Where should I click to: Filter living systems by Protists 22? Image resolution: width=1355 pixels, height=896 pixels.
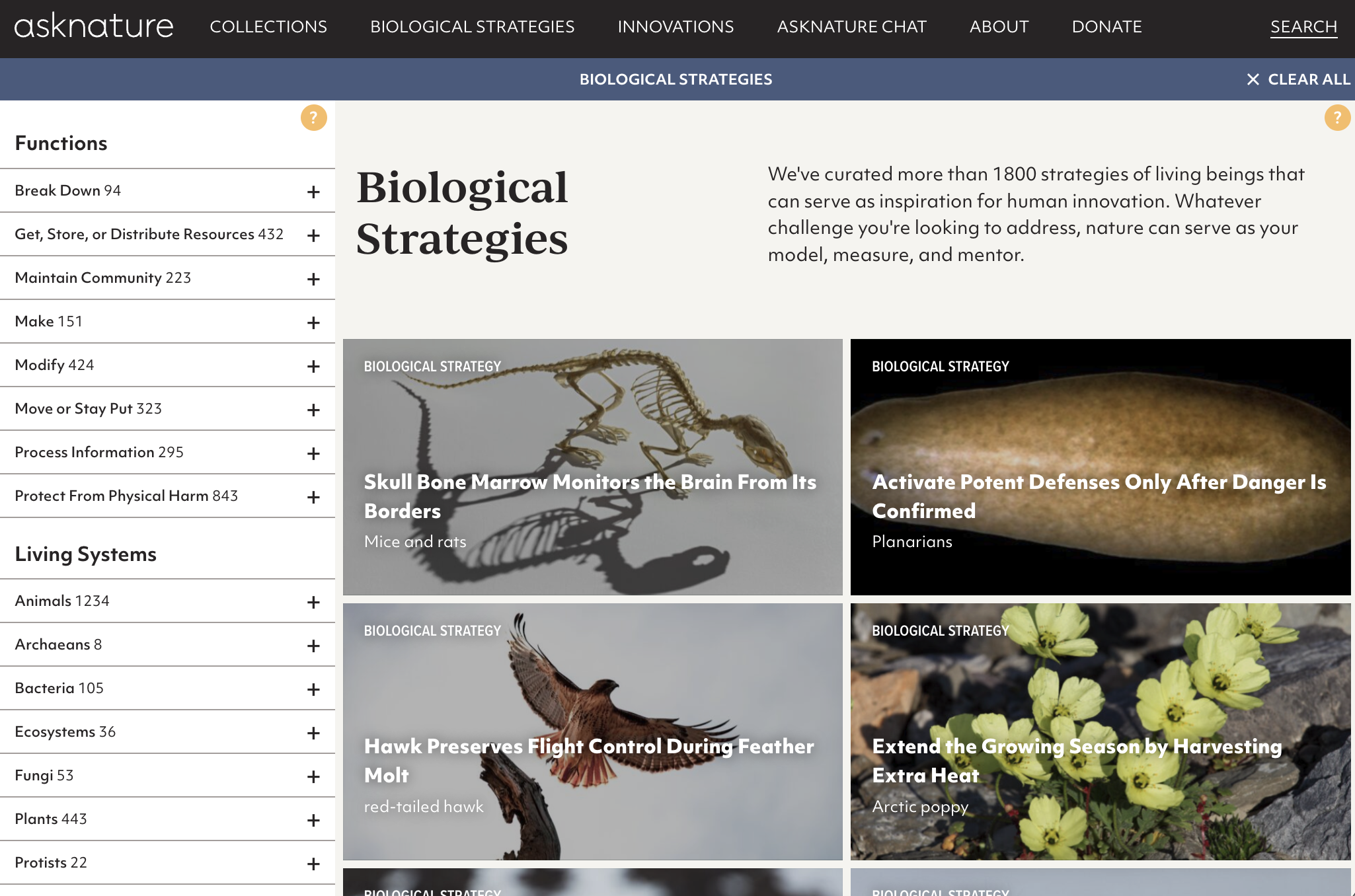click(x=51, y=862)
